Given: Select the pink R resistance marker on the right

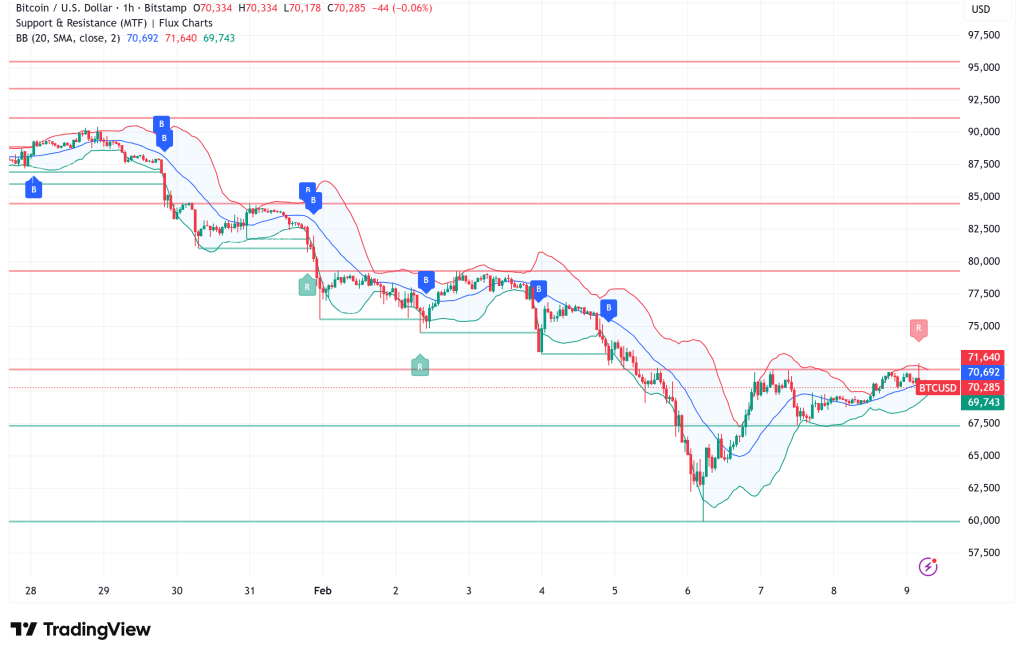Looking at the screenshot, I should tap(917, 327).
